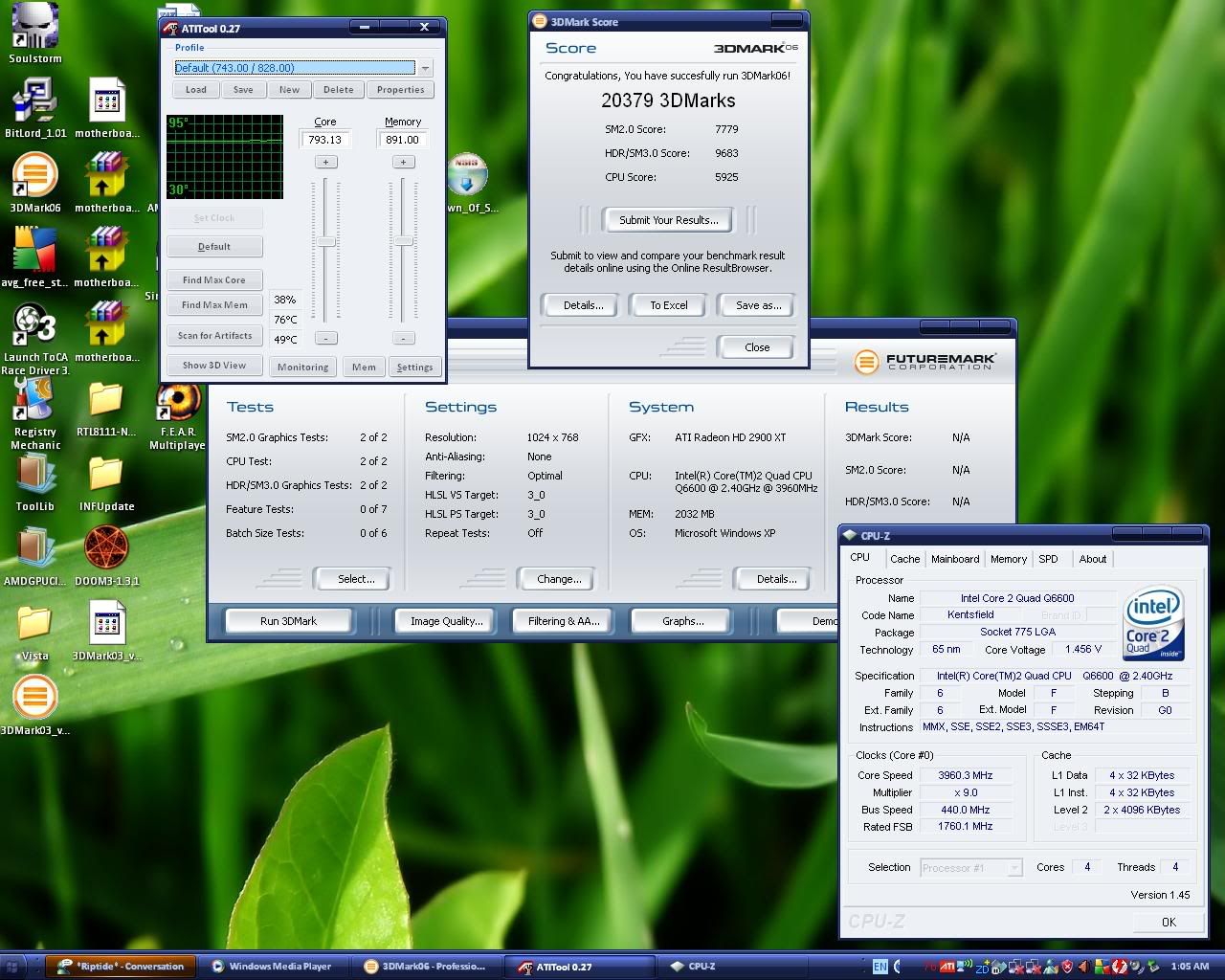
Task: Export score with To Excel button
Action: click(669, 305)
